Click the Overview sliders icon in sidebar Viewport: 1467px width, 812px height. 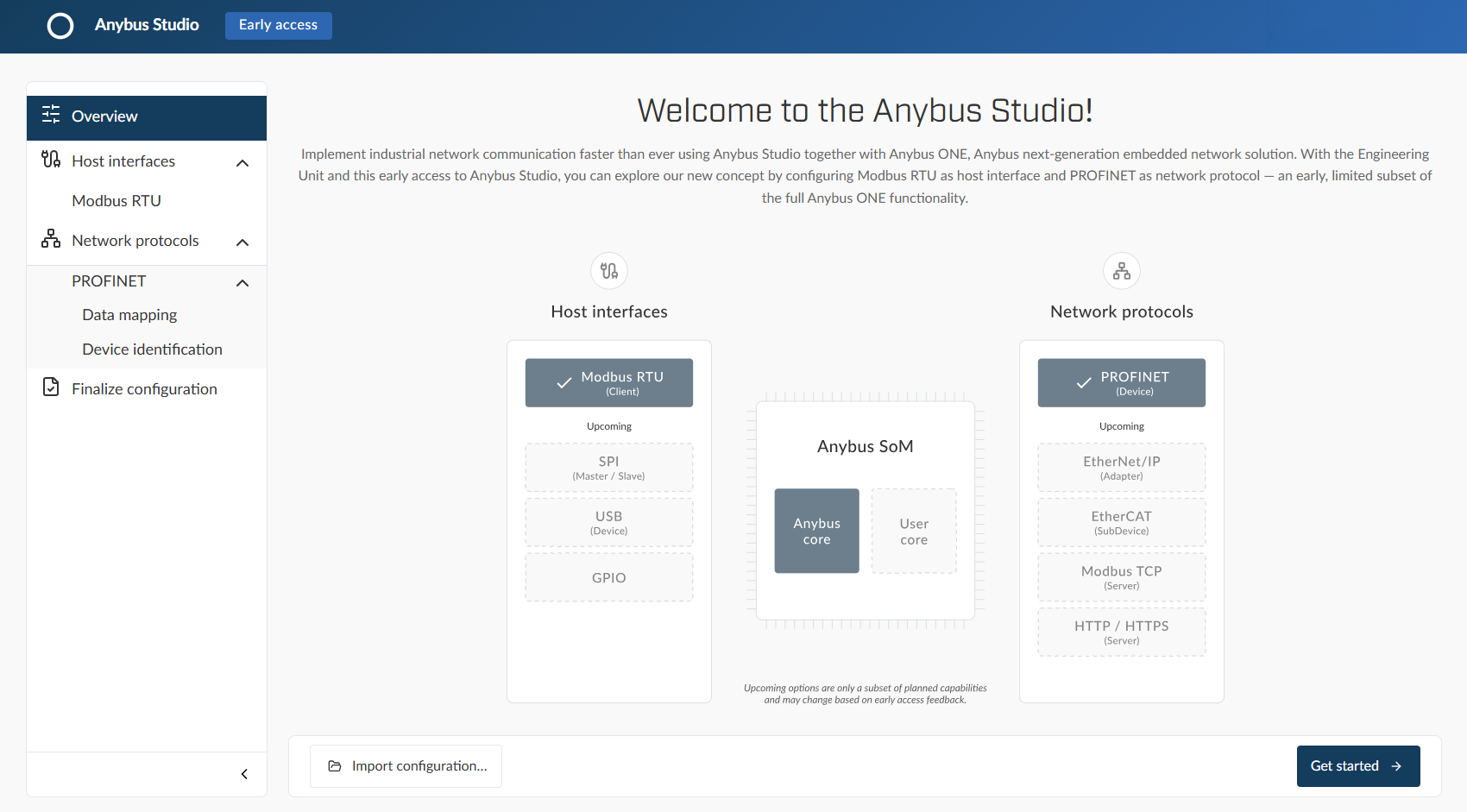click(51, 115)
